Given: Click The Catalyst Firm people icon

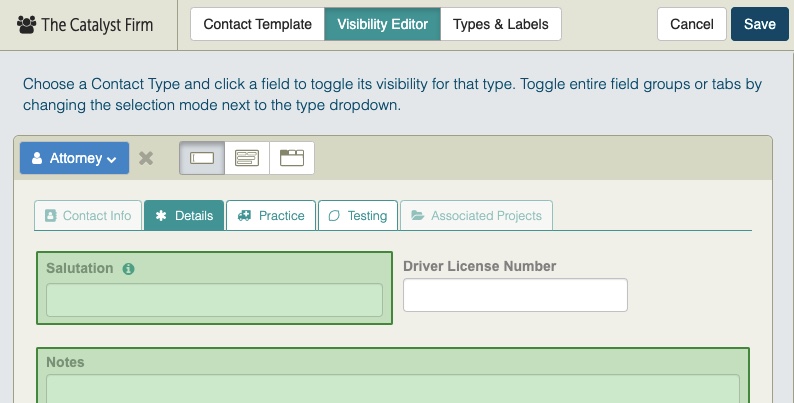Looking at the screenshot, I should (x=26, y=24).
